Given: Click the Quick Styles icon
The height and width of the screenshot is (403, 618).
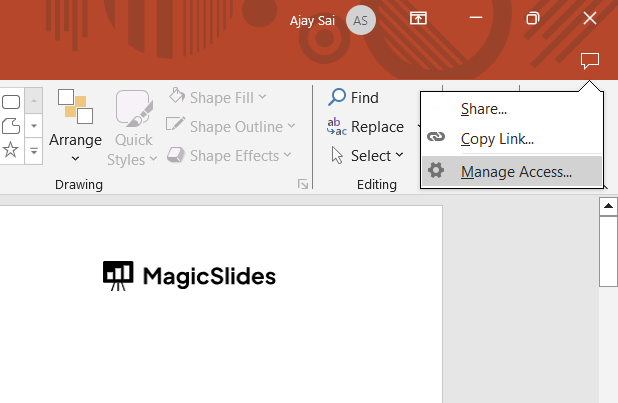Looking at the screenshot, I should click(x=133, y=110).
